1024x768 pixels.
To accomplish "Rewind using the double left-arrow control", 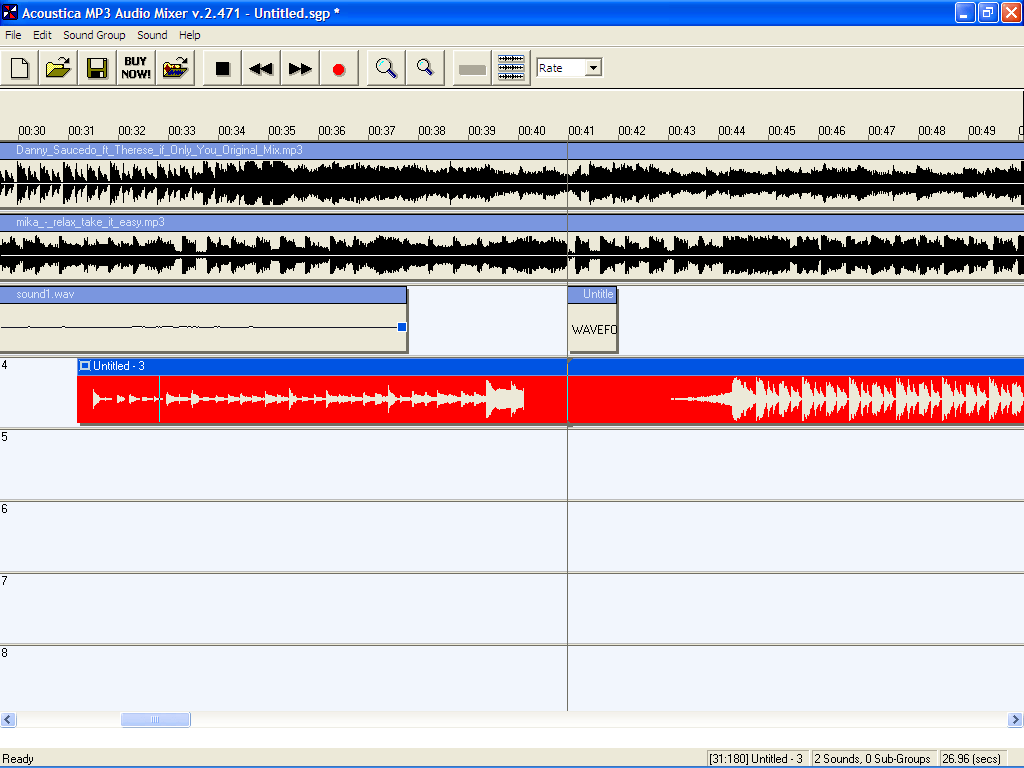I will click(x=260, y=67).
